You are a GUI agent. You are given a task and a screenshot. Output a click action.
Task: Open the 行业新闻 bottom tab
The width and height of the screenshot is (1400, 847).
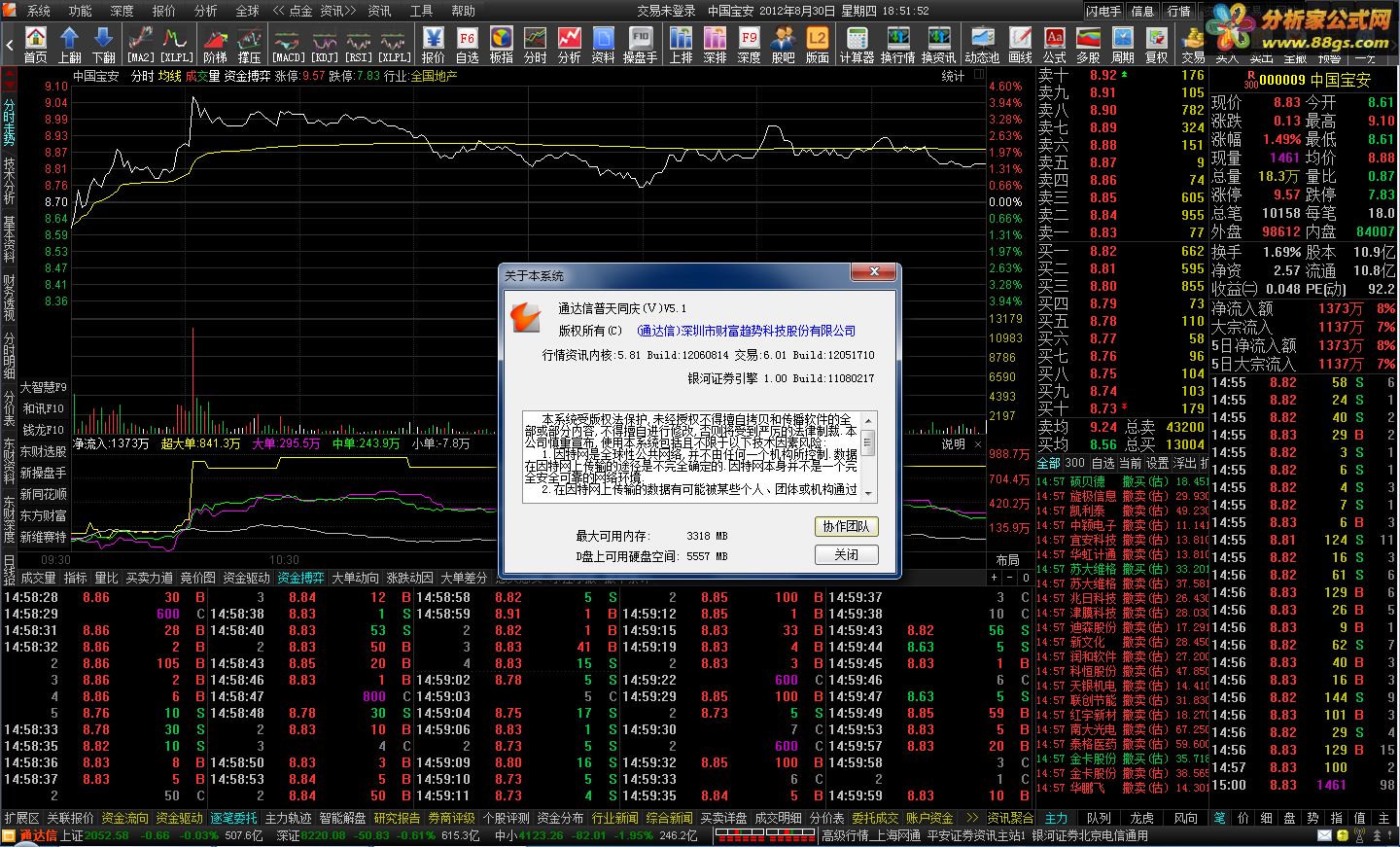pos(615,819)
